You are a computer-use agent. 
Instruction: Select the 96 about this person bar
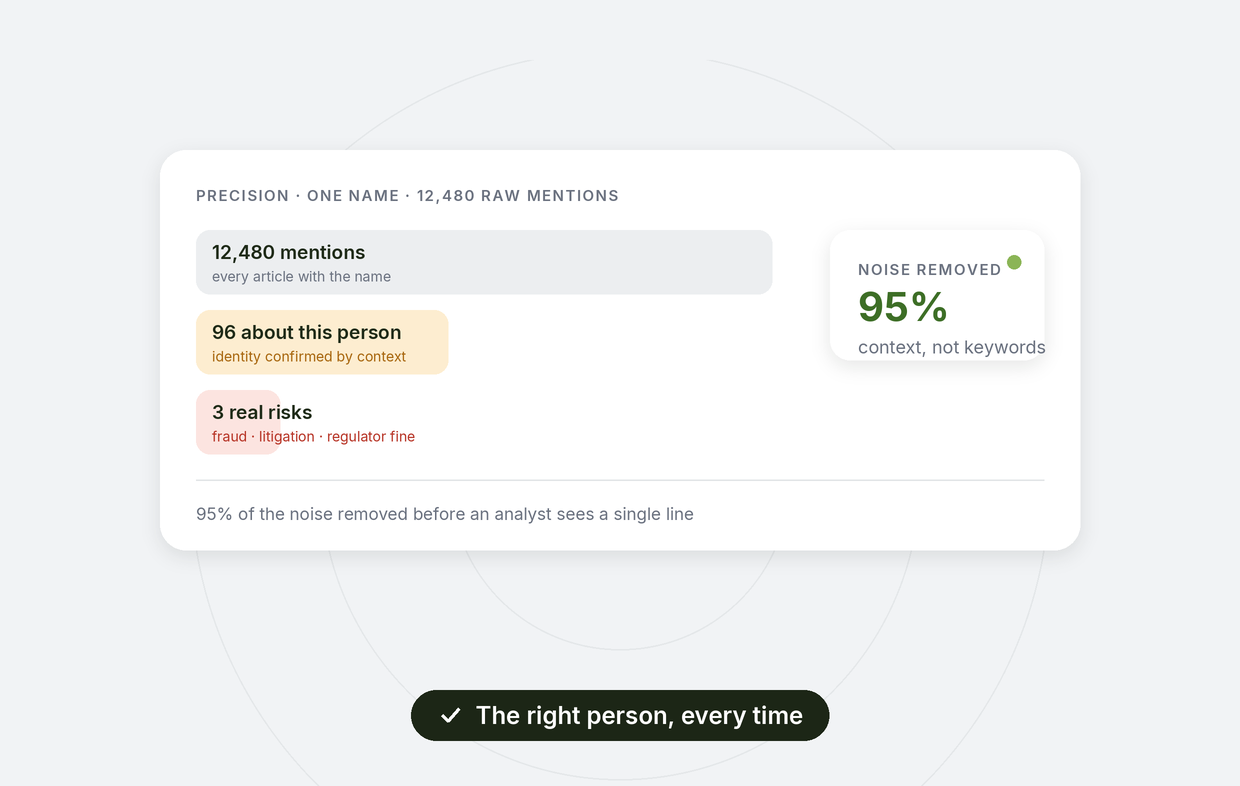pos(322,342)
